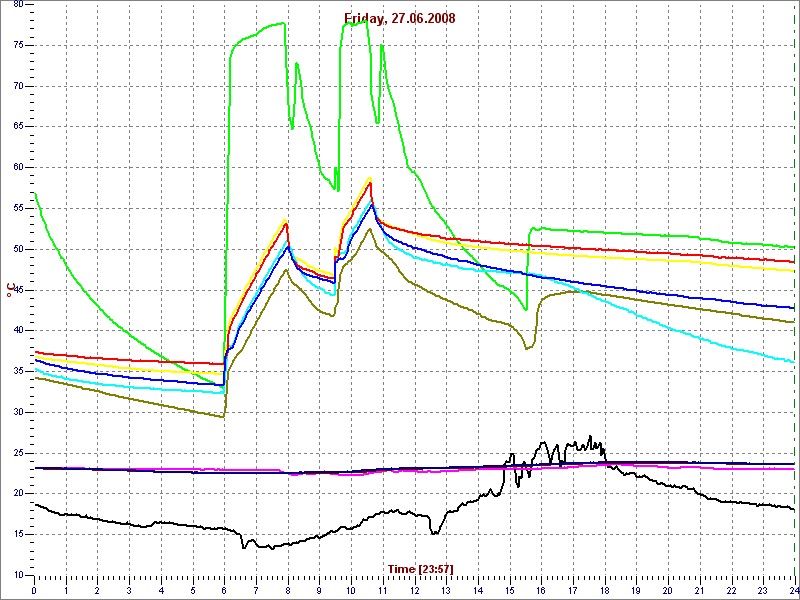Click y-axis value 75

17,45
